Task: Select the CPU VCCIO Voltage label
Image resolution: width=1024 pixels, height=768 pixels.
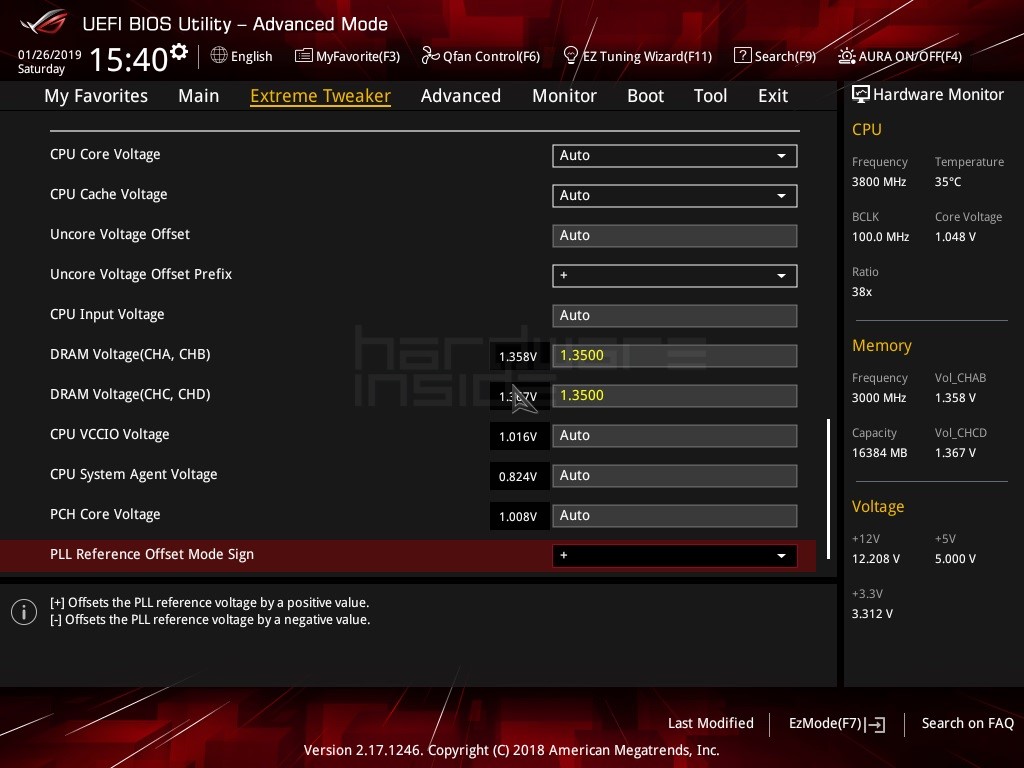Action: tap(110, 434)
